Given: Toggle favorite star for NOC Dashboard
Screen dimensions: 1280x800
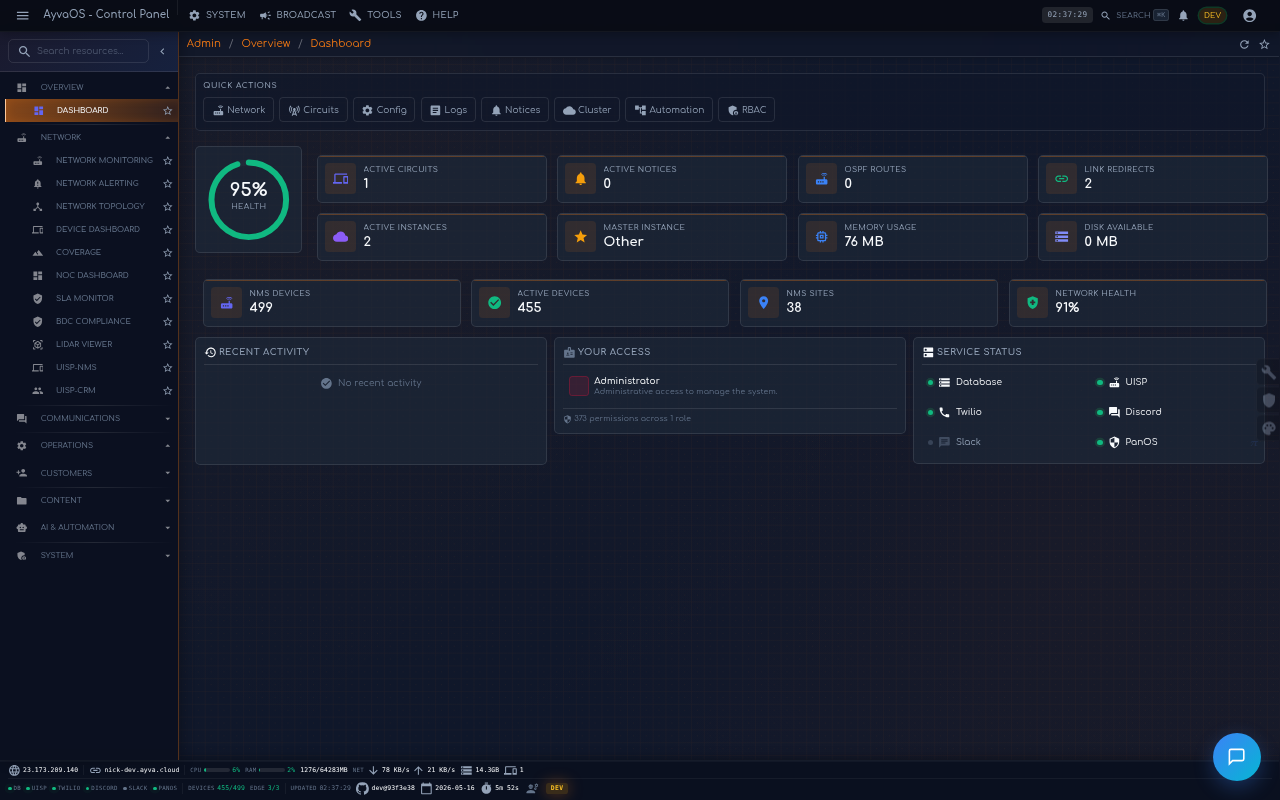Looking at the screenshot, I should (168, 276).
